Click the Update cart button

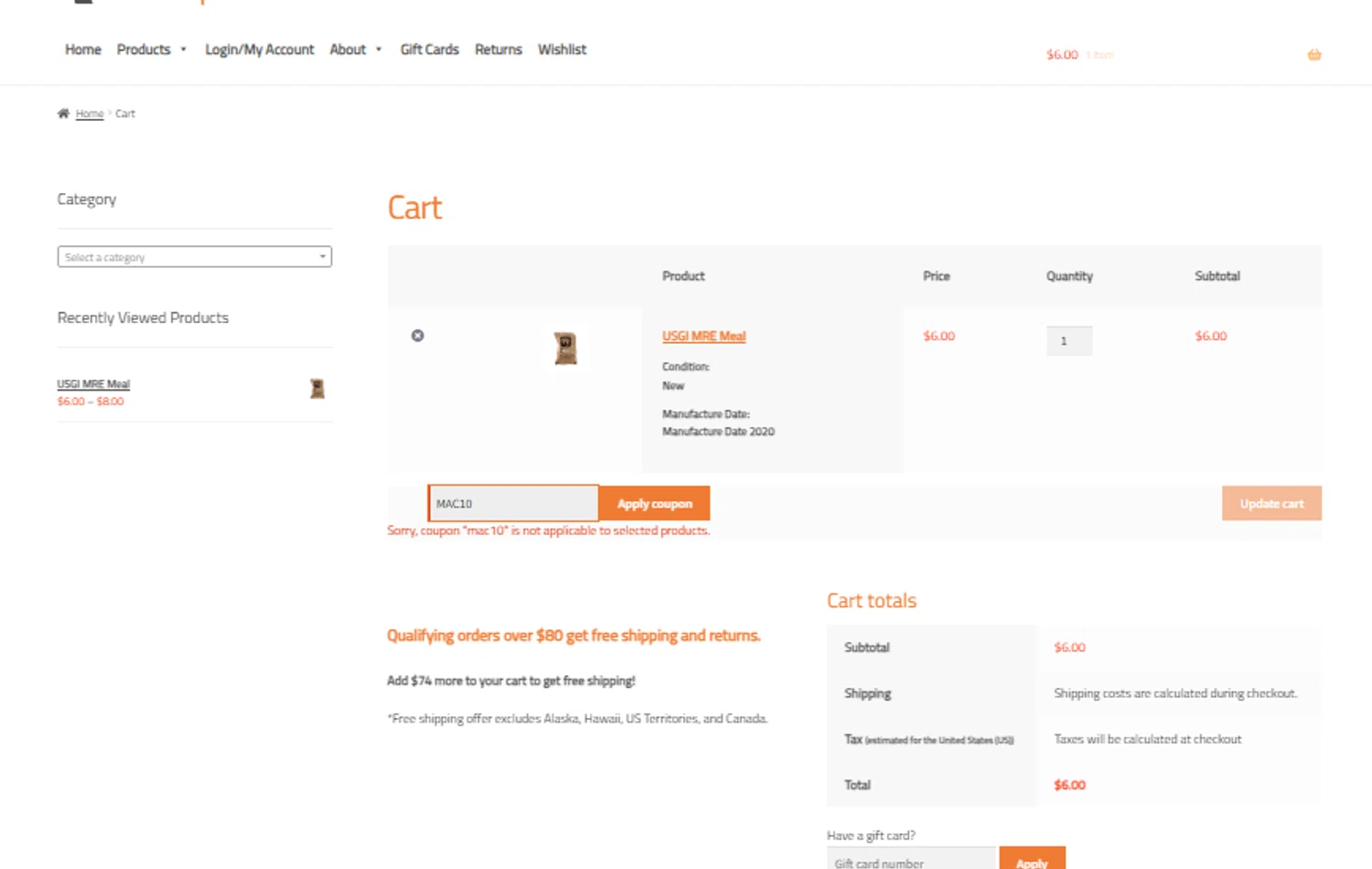[x=1271, y=503]
